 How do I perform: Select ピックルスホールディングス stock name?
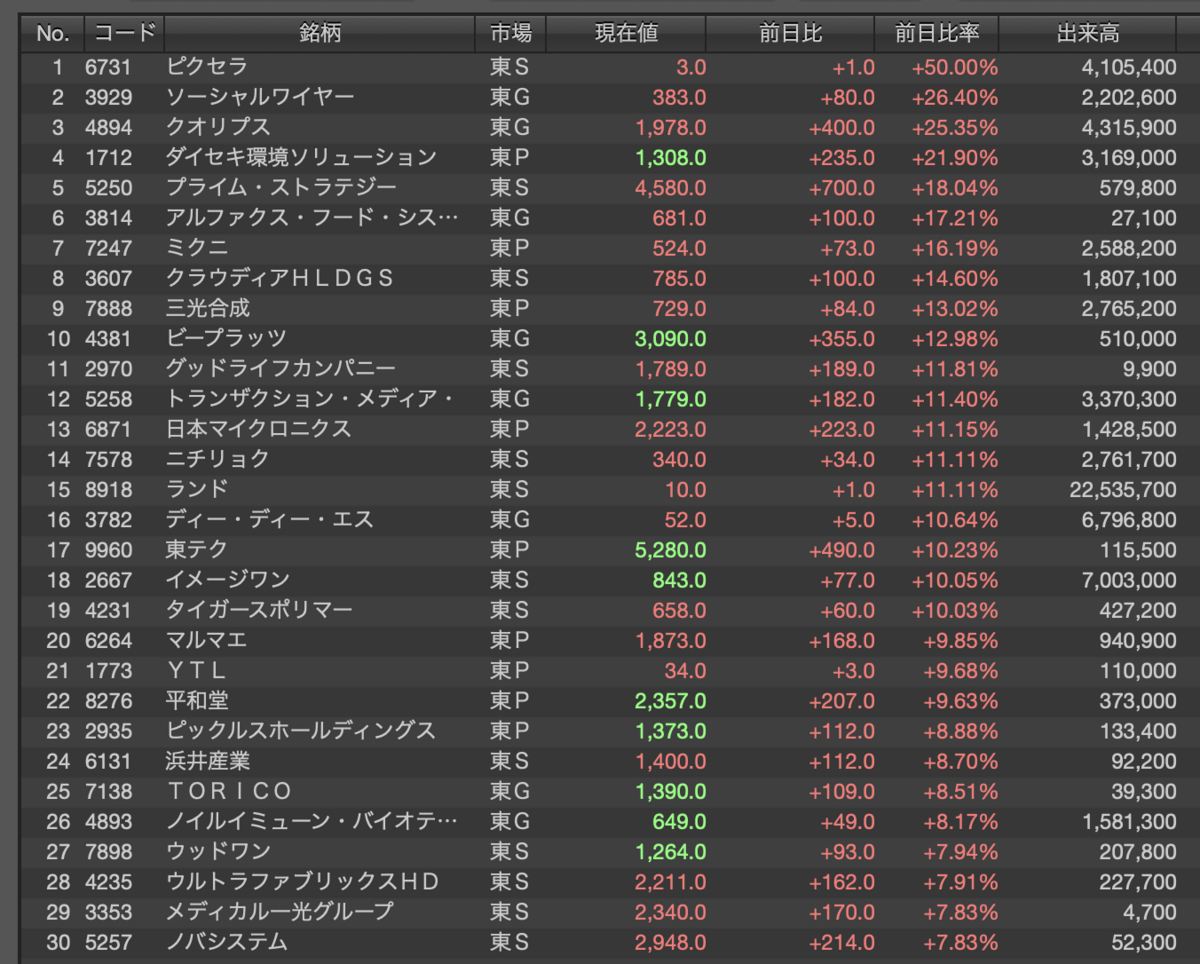pyautogui.click(x=301, y=730)
